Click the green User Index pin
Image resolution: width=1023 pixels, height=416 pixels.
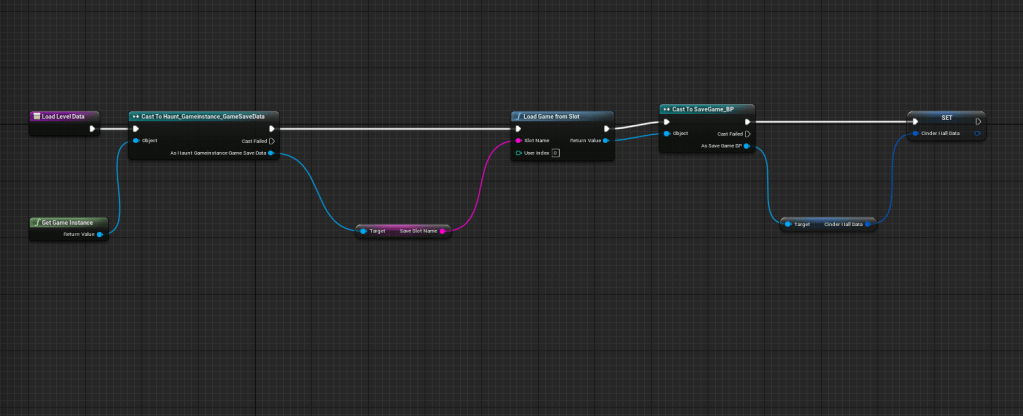point(518,153)
